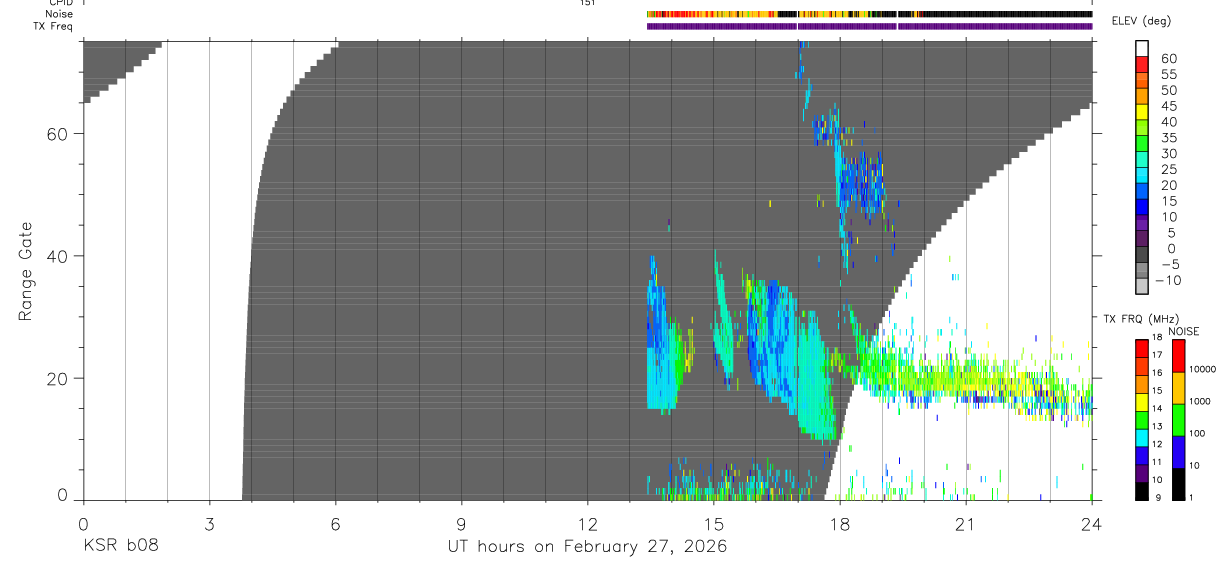The width and height of the screenshot is (1228, 567).
Task: Pick the yellow segment of ELEV color bar
Action: 1143,112
